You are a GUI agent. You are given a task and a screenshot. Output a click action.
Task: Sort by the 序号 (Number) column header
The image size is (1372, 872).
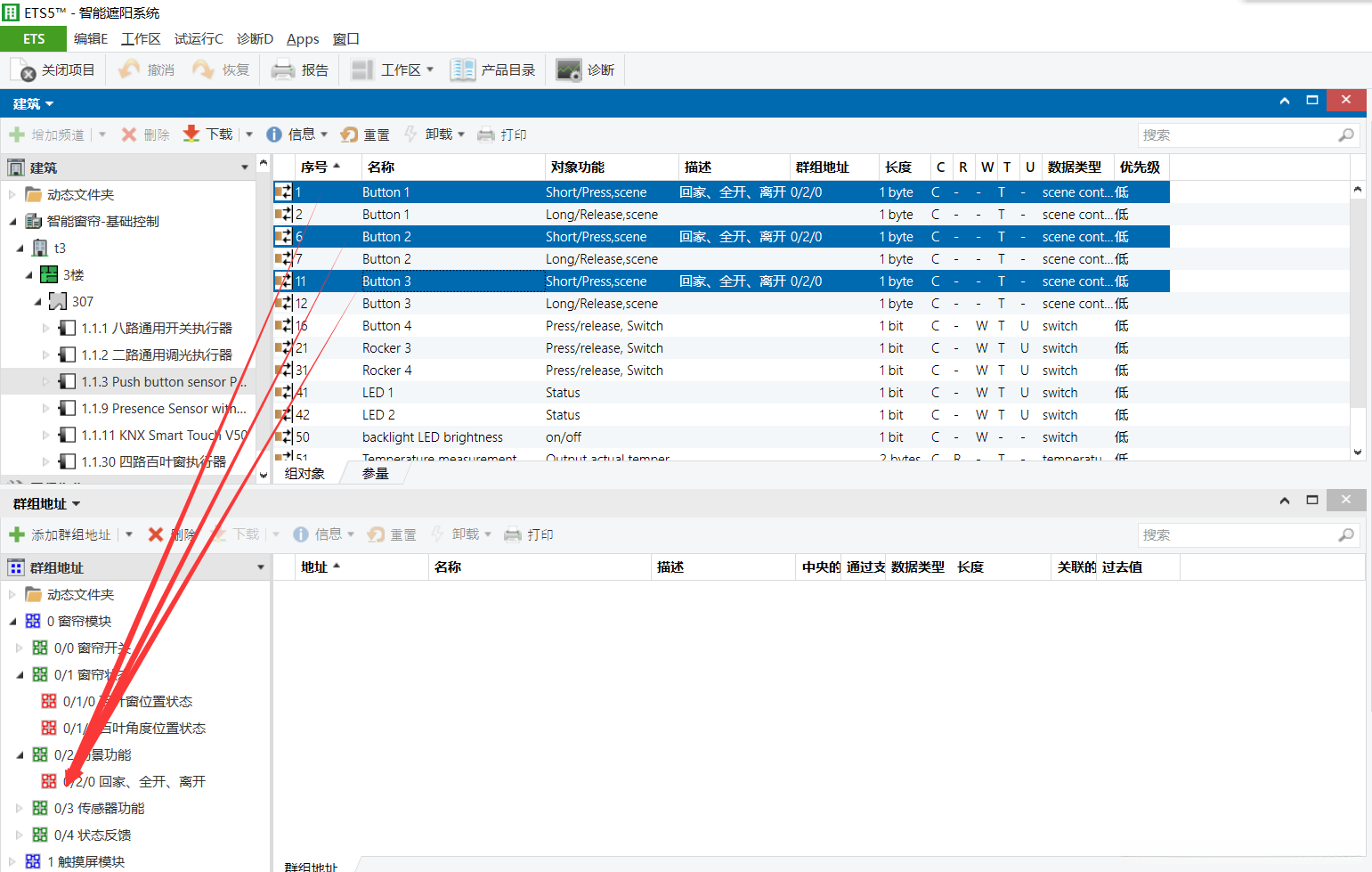pos(314,167)
